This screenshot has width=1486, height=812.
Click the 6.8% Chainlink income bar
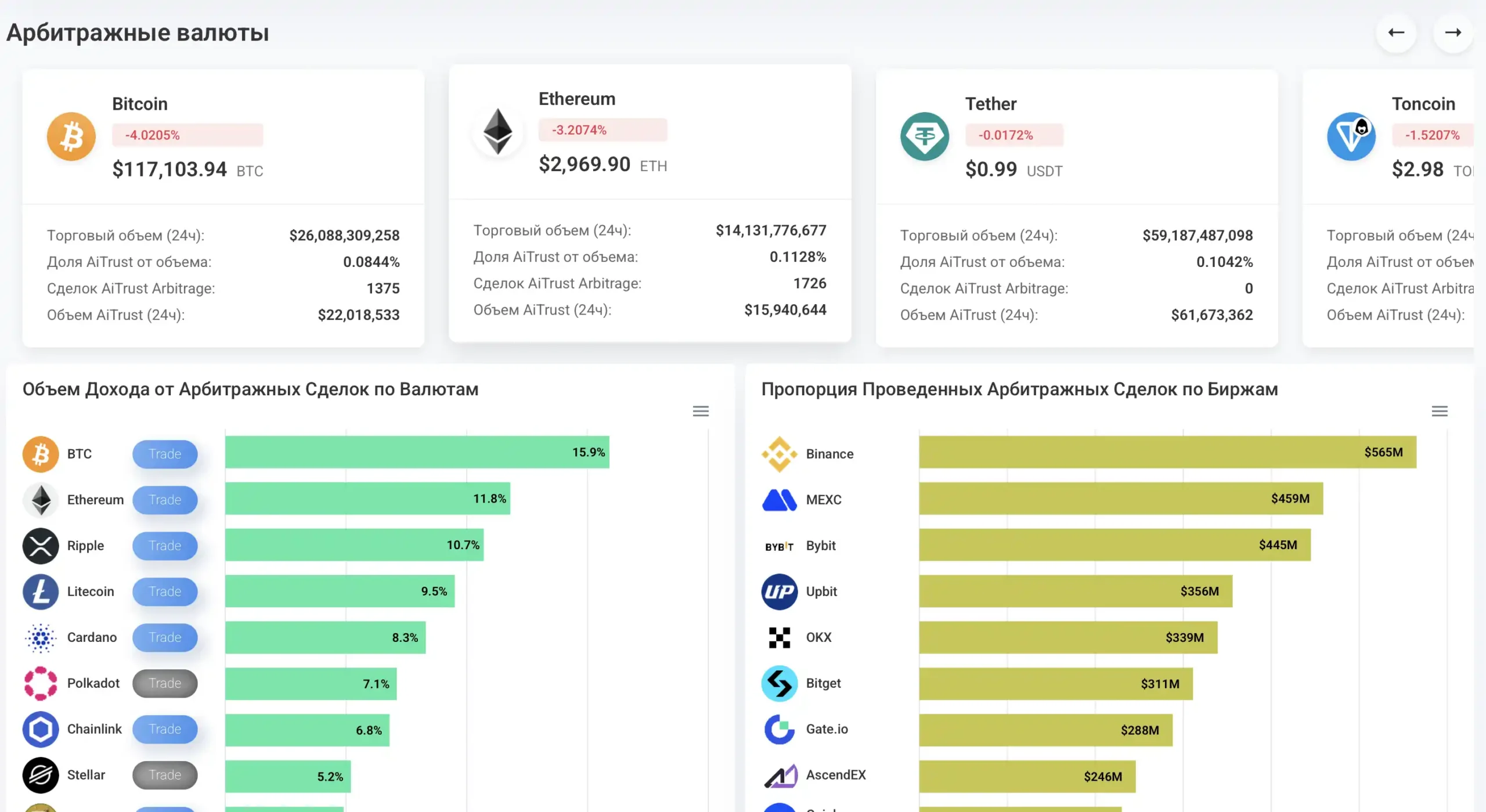click(x=307, y=731)
